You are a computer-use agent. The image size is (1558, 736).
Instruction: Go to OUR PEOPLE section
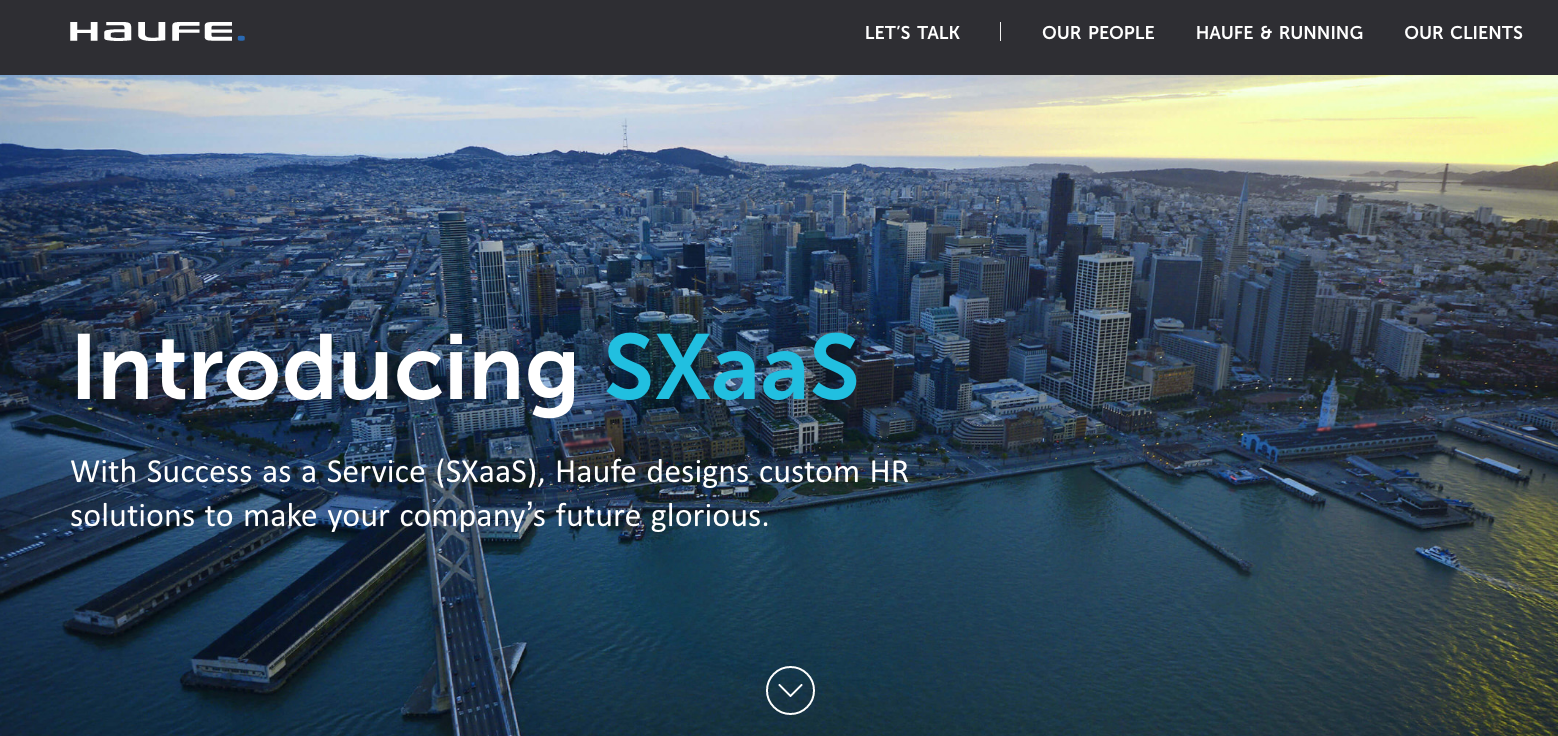1098,33
